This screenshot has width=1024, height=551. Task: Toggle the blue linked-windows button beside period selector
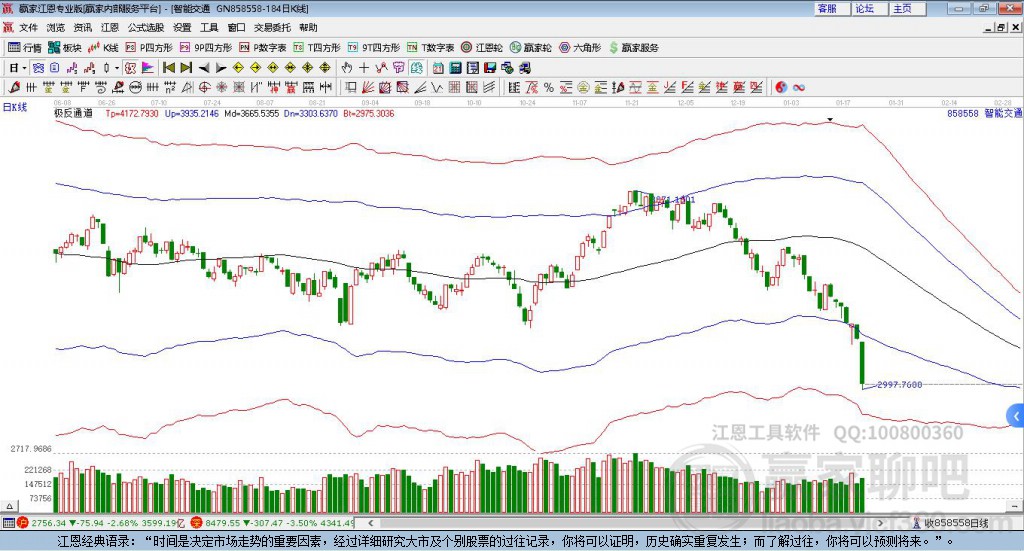(38, 67)
